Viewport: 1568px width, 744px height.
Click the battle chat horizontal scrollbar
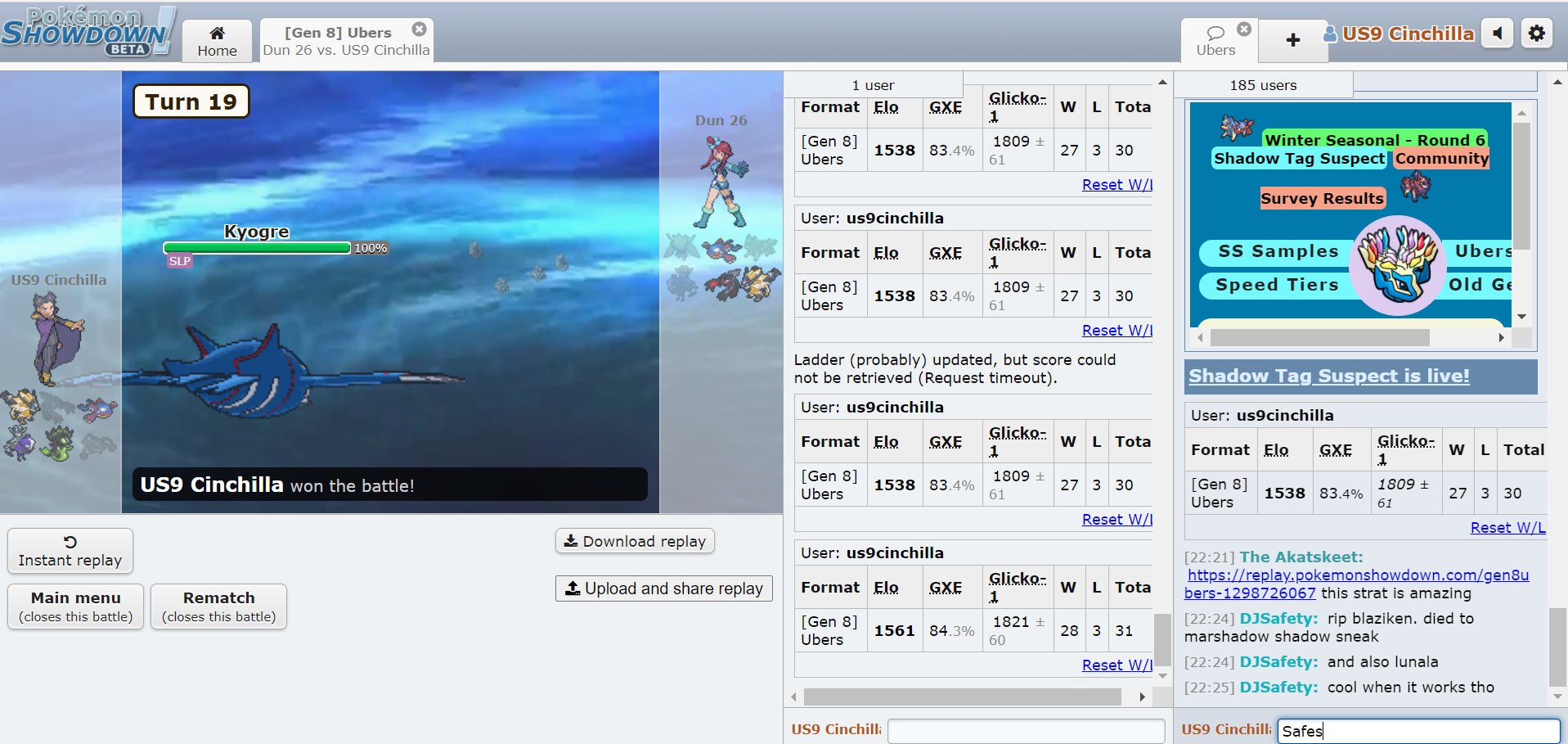click(x=962, y=697)
